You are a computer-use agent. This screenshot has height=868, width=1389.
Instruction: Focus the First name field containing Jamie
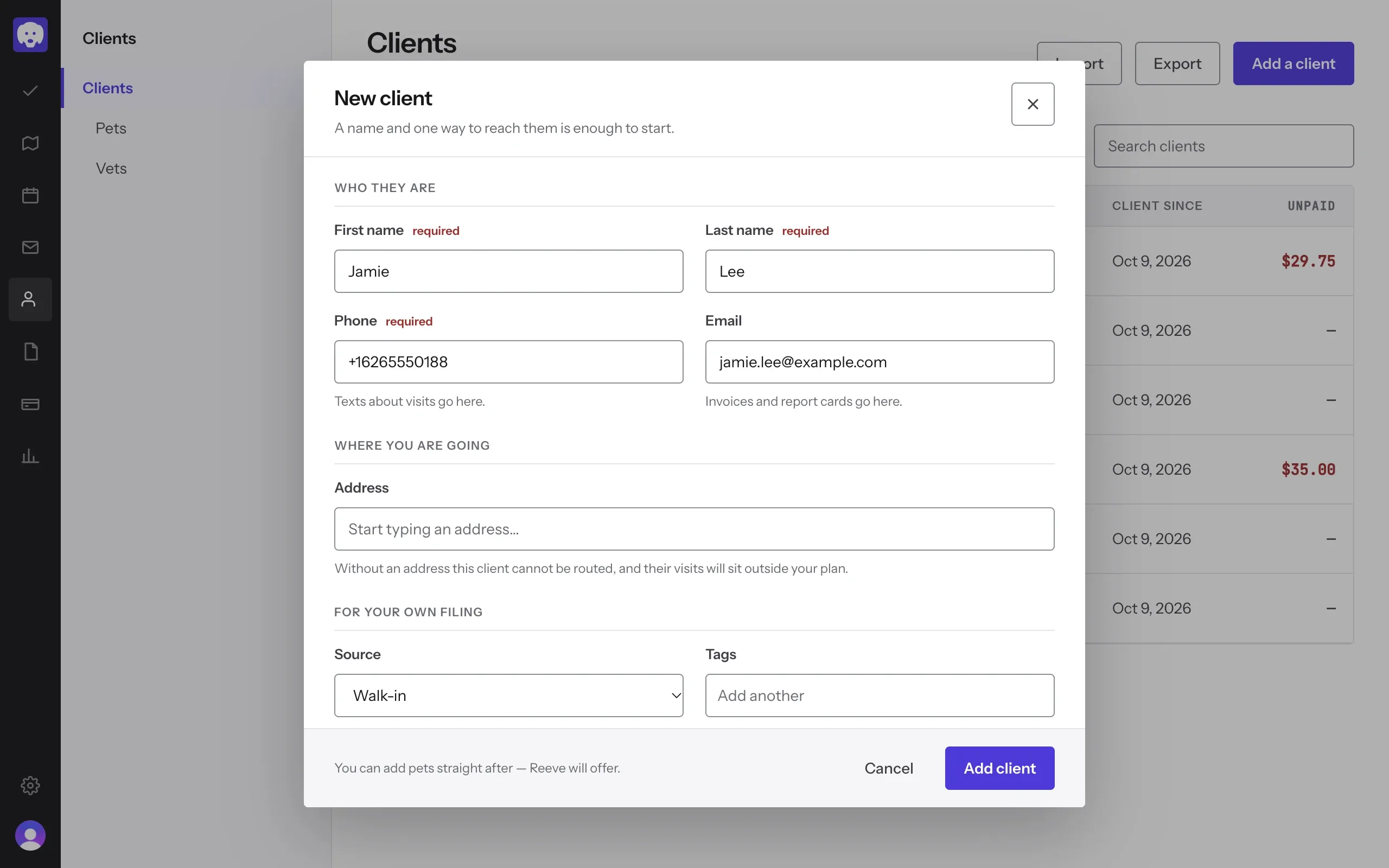(x=508, y=271)
